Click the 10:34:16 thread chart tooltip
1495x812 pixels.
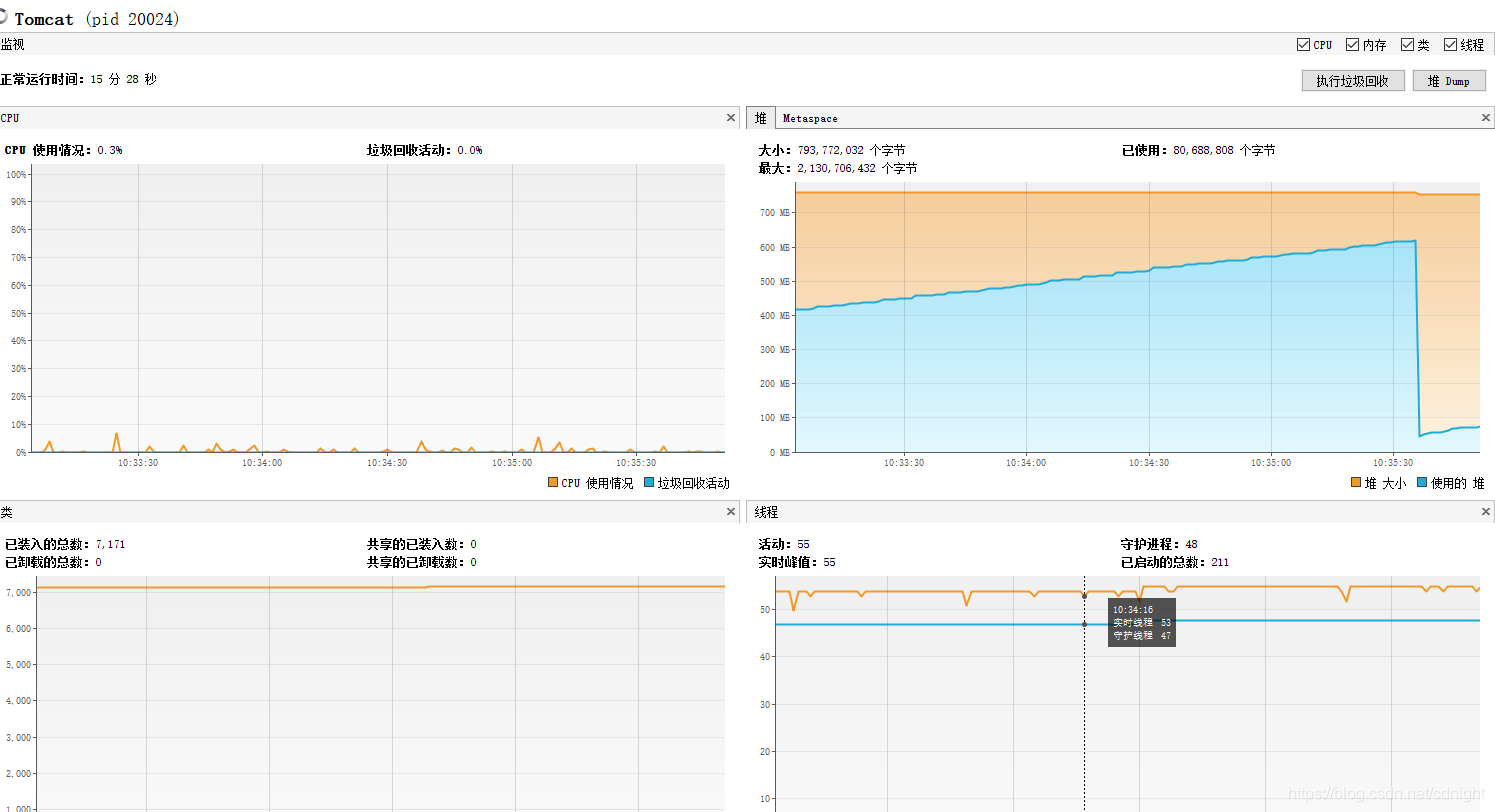click(x=1142, y=622)
